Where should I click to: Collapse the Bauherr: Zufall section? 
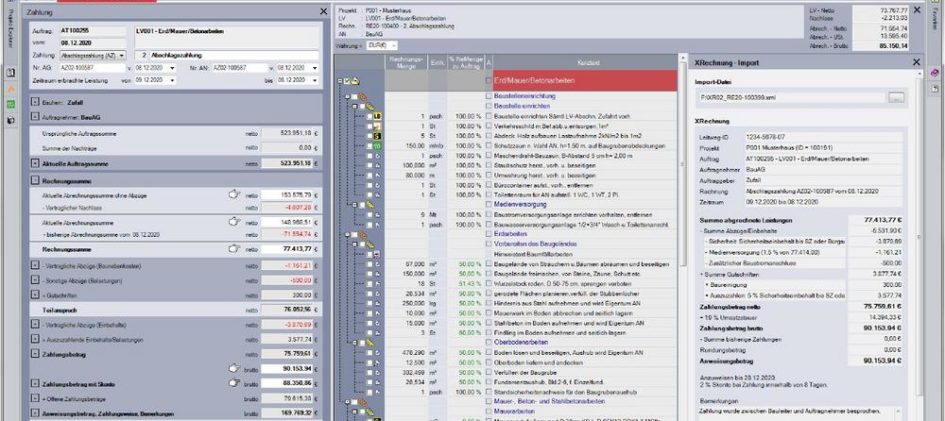point(35,103)
